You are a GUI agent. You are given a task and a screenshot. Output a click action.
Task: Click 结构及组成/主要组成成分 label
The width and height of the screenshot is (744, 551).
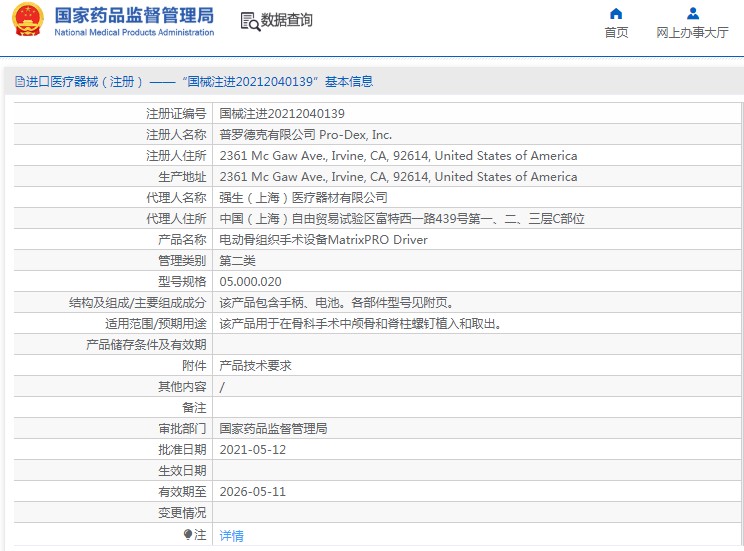138,302
